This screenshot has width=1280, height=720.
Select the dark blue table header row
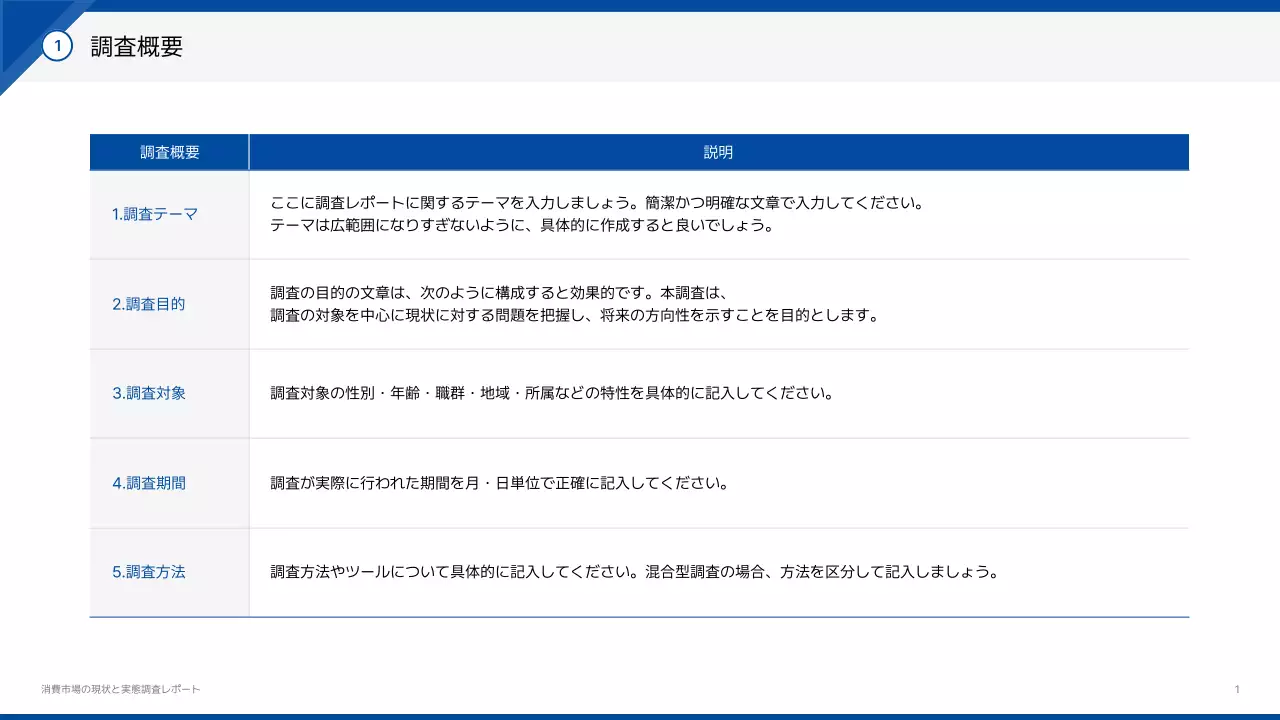[x=640, y=151]
